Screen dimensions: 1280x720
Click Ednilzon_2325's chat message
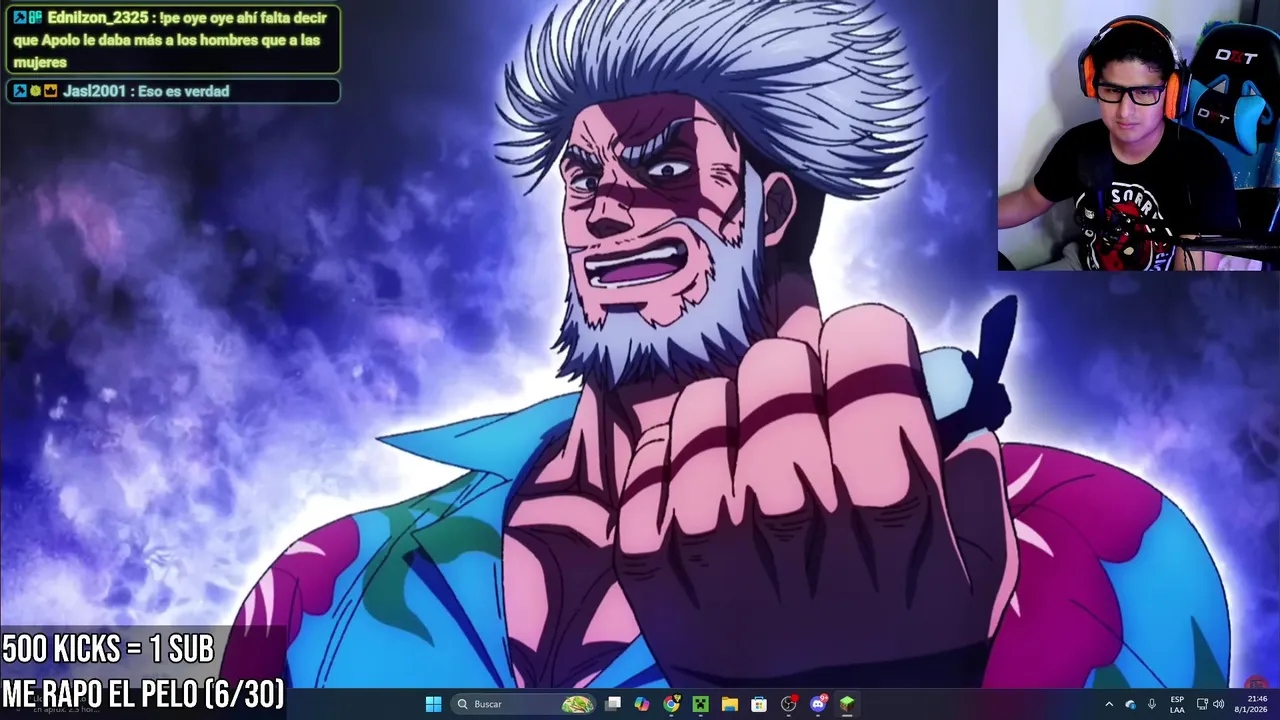[173, 40]
